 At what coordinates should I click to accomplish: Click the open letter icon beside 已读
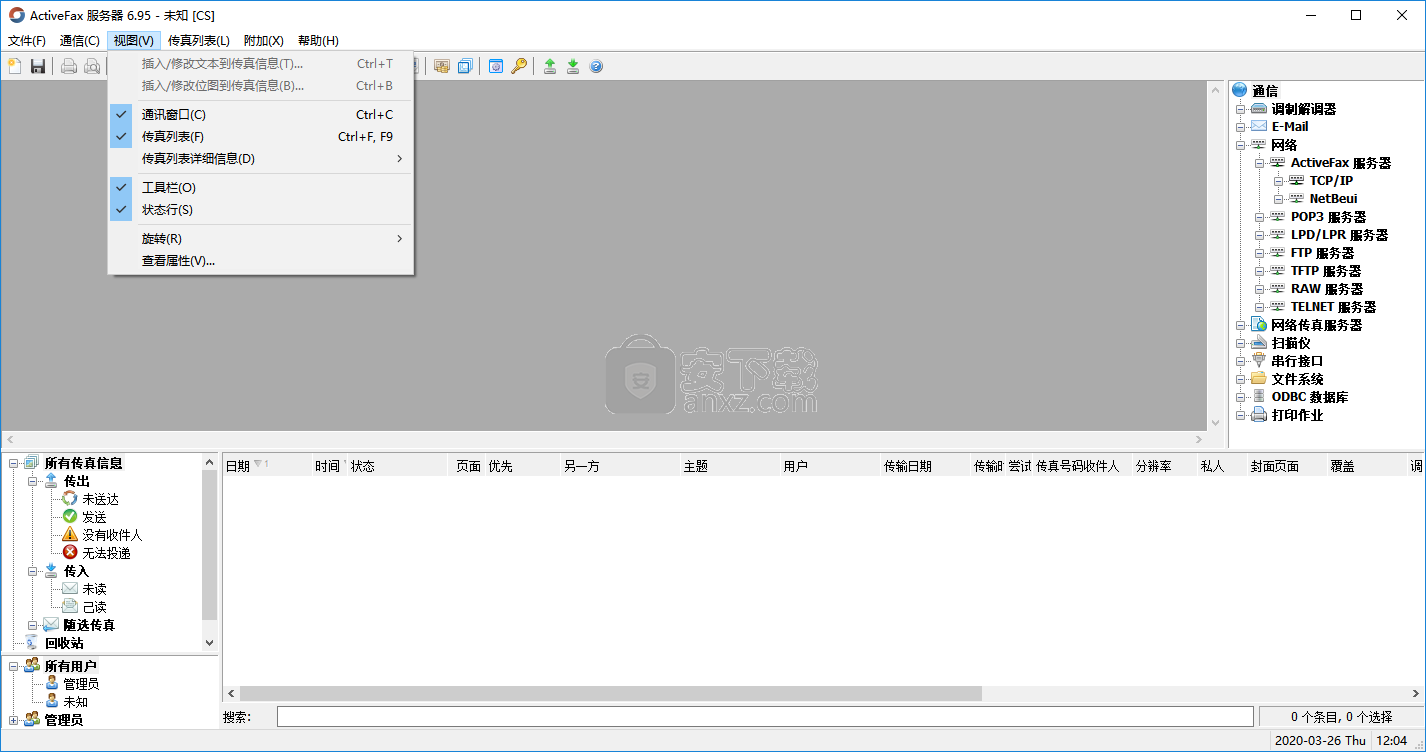70,606
